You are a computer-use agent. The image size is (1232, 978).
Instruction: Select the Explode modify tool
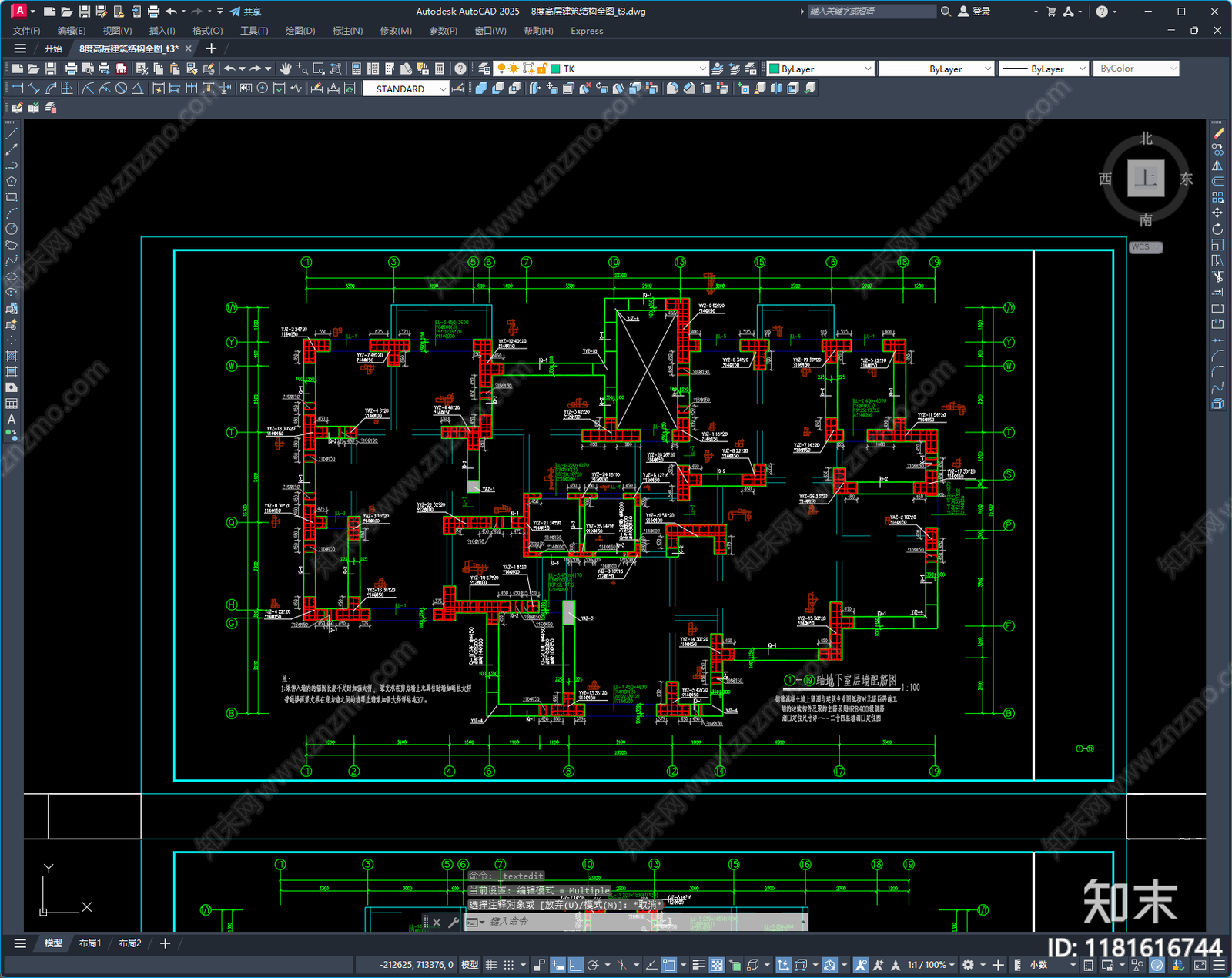coord(1217,404)
